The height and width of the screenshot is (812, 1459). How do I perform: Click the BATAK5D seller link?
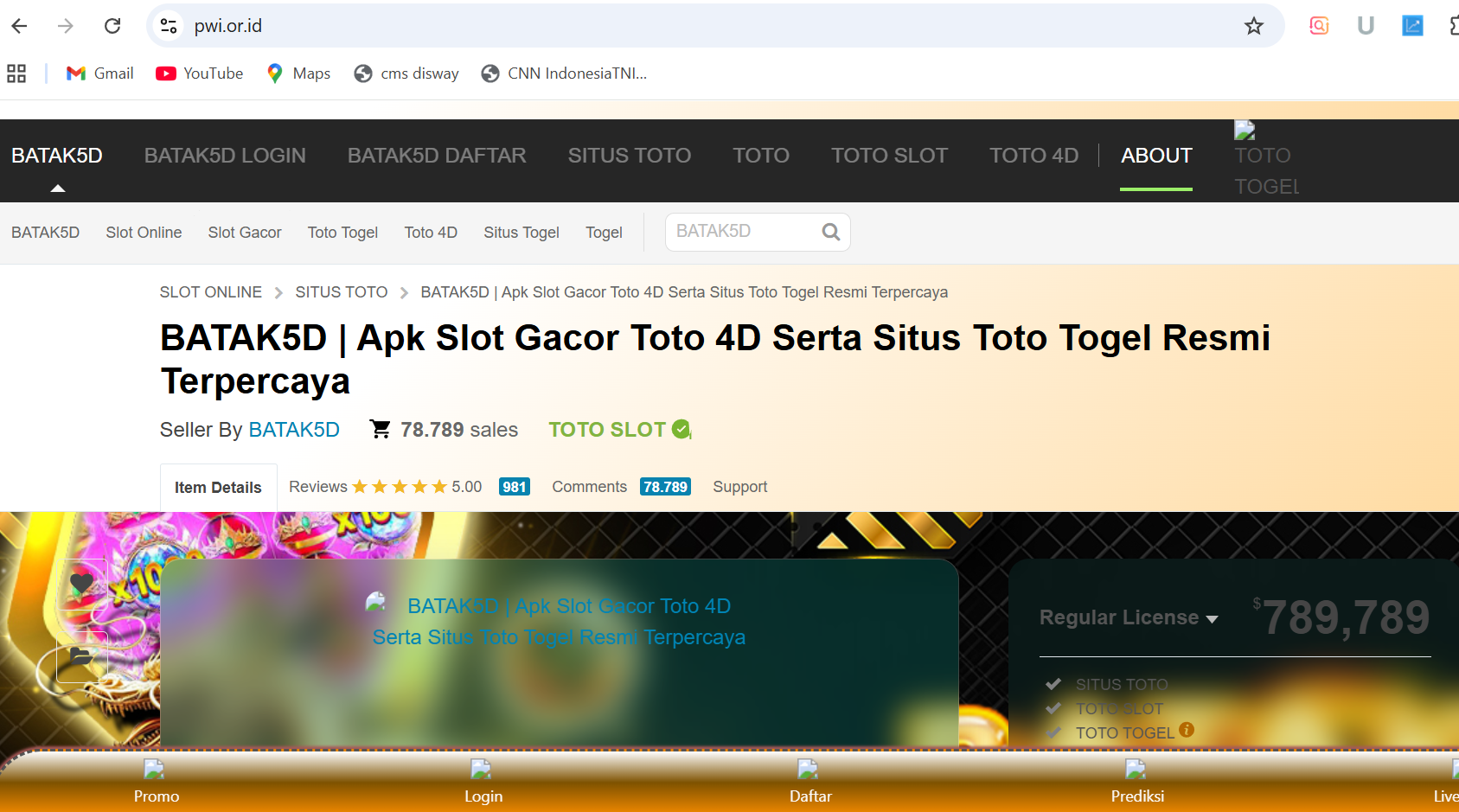[293, 429]
